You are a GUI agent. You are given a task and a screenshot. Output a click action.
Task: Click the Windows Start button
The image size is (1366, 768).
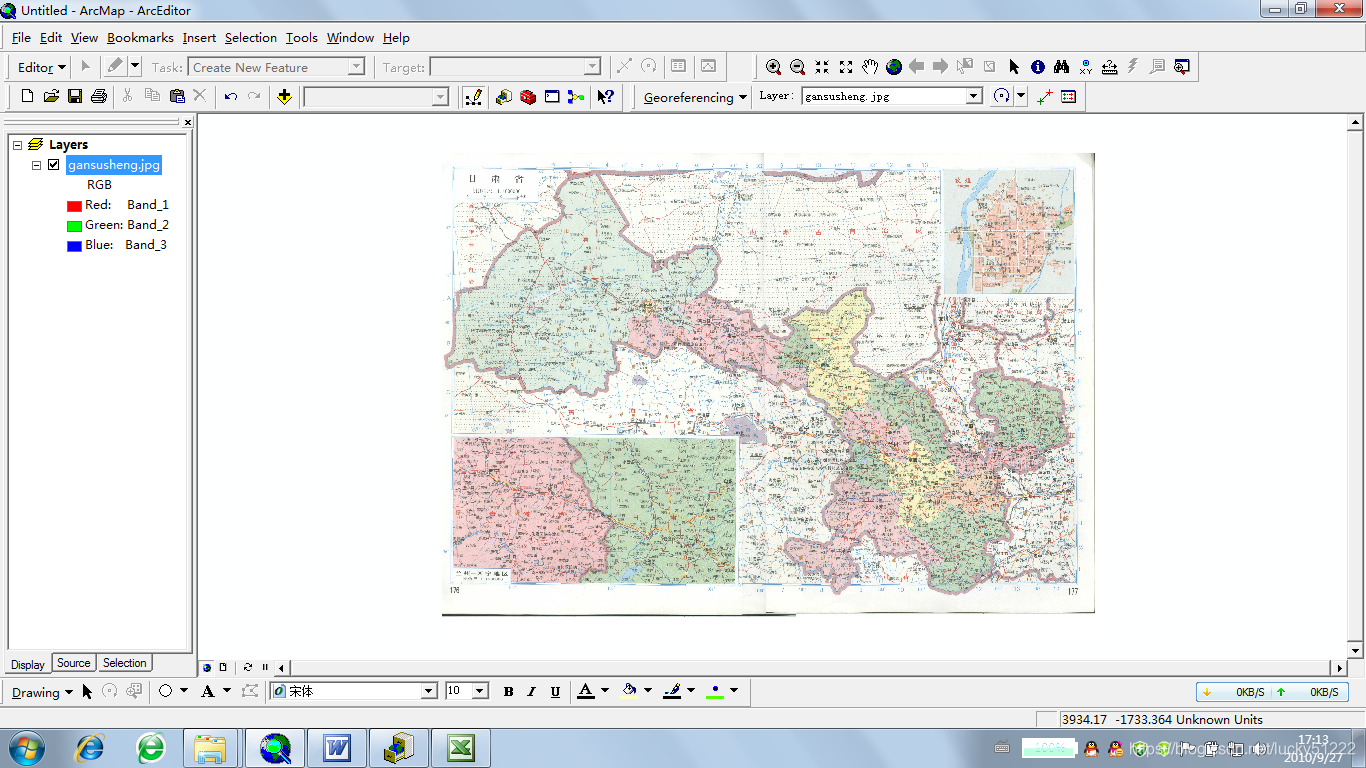click(25, 748)
